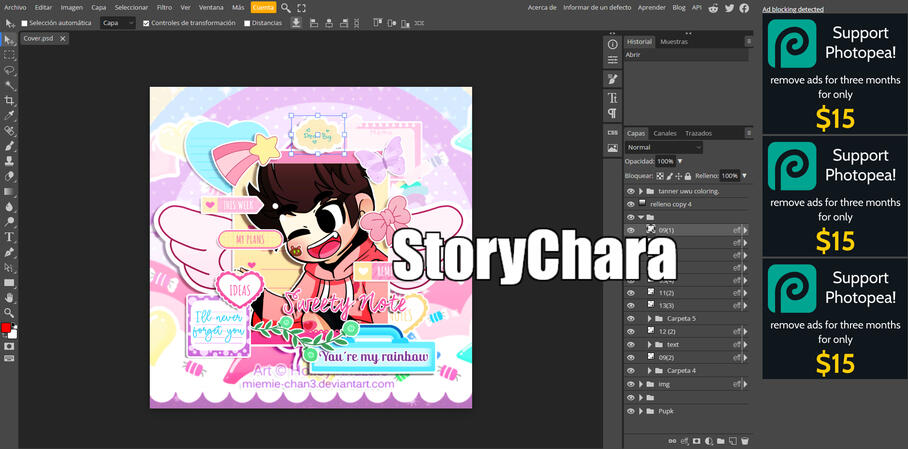Click the Cuenta button
The width and height of the screenshot is (908, 449).
click(x=262, y=7)
